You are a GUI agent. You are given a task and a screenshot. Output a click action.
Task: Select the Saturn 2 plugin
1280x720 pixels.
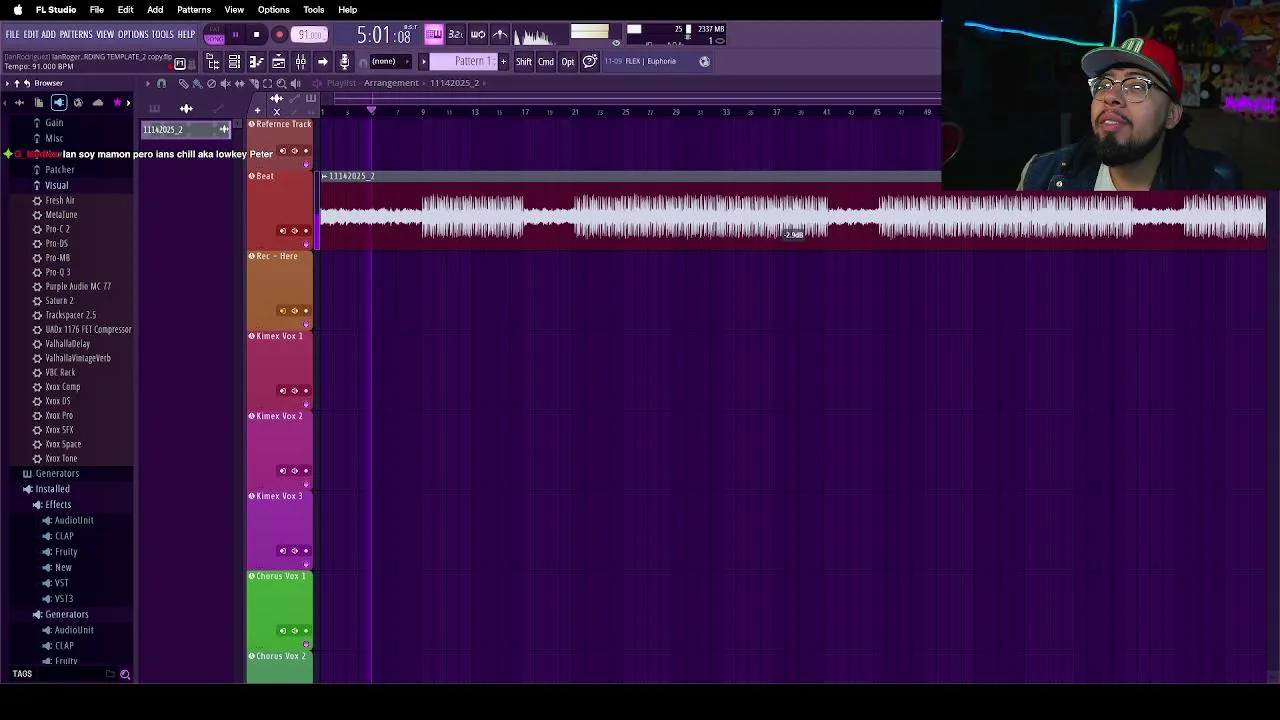[59, 300]
